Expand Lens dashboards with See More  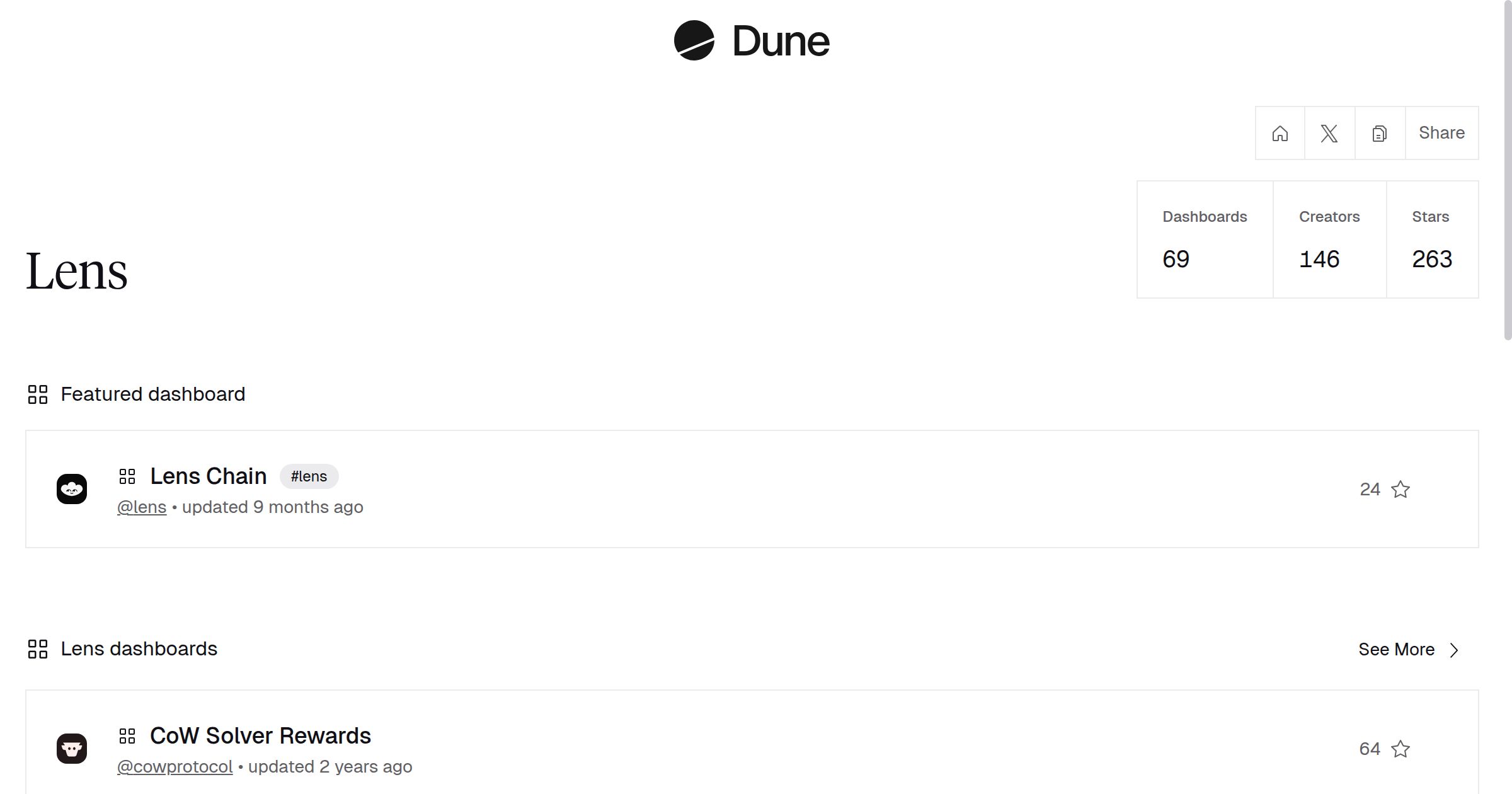click(x=1396, y=650)
